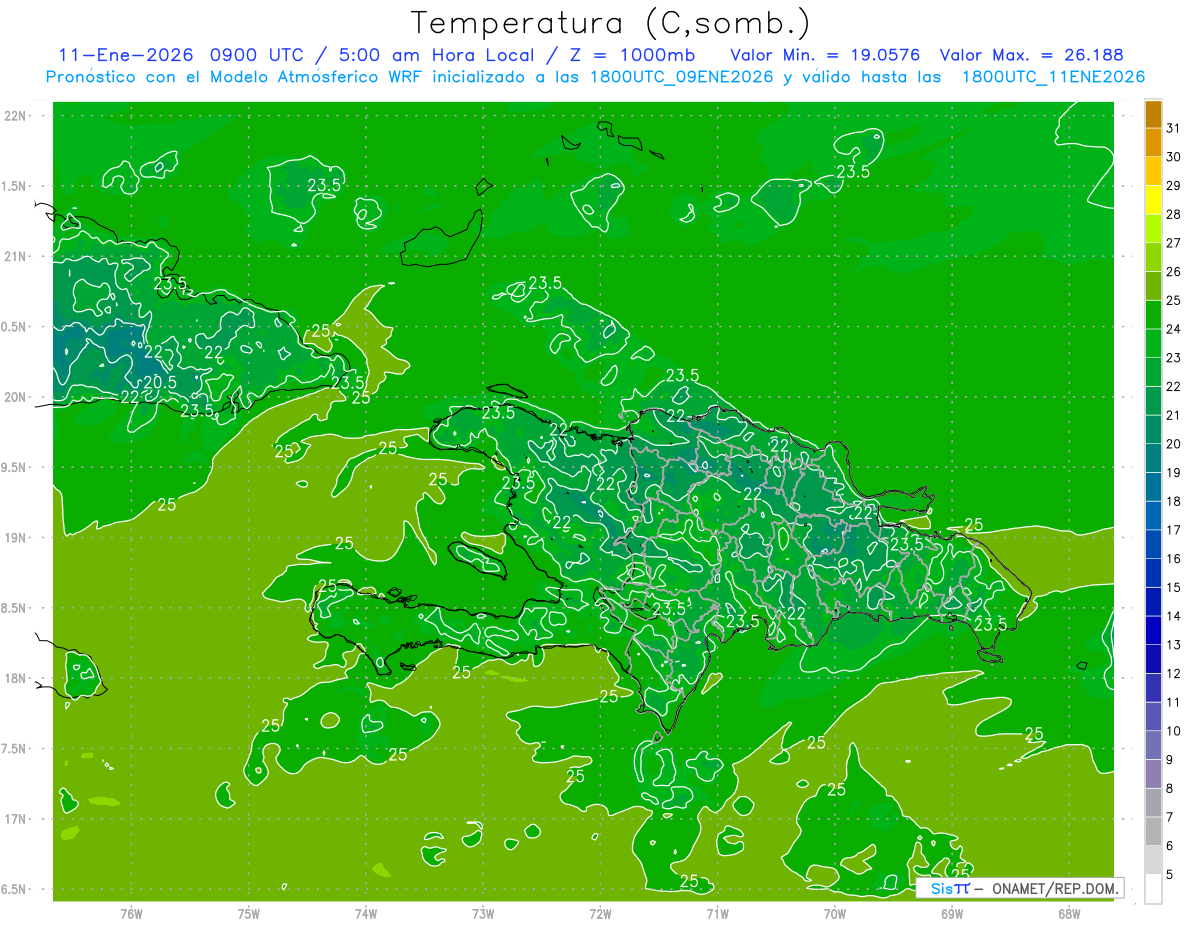Click the colorbar label "15"
1200x927 pixels.
(x=1174, y=587)
